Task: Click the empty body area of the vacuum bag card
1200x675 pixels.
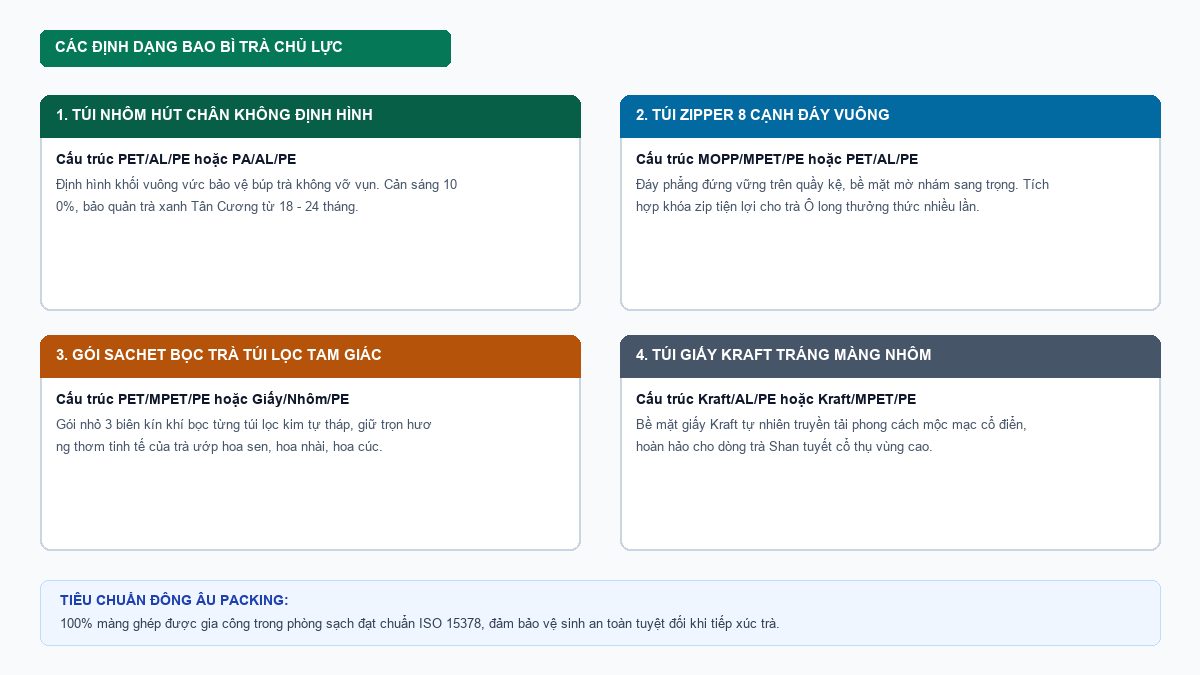Action: (310, 262)
